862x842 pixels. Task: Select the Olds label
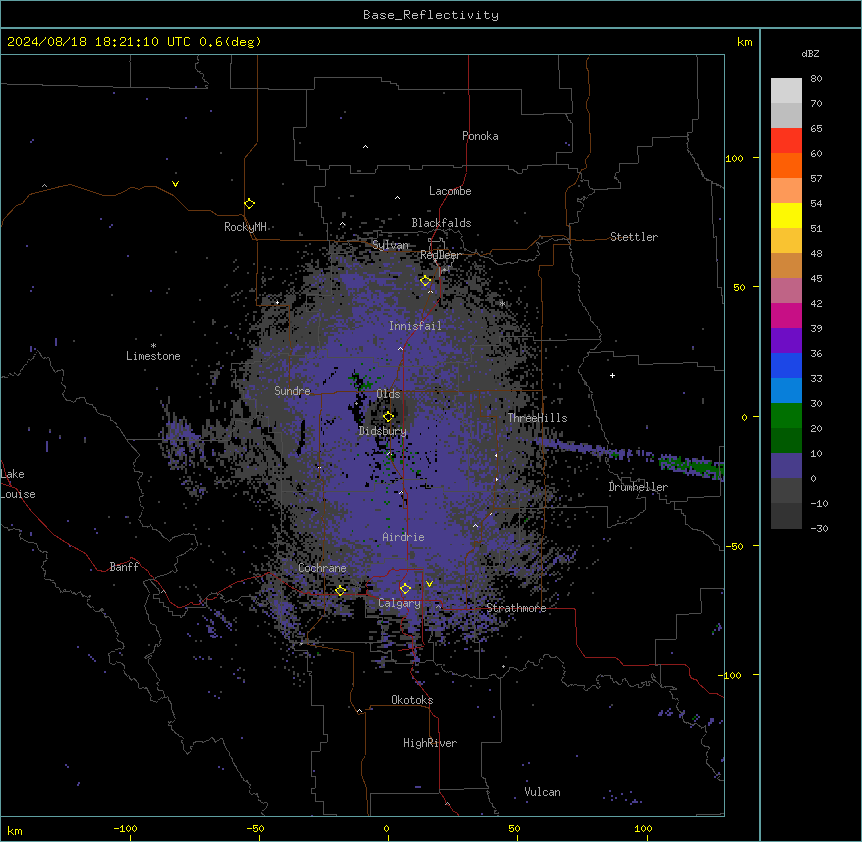pos(388,394)
